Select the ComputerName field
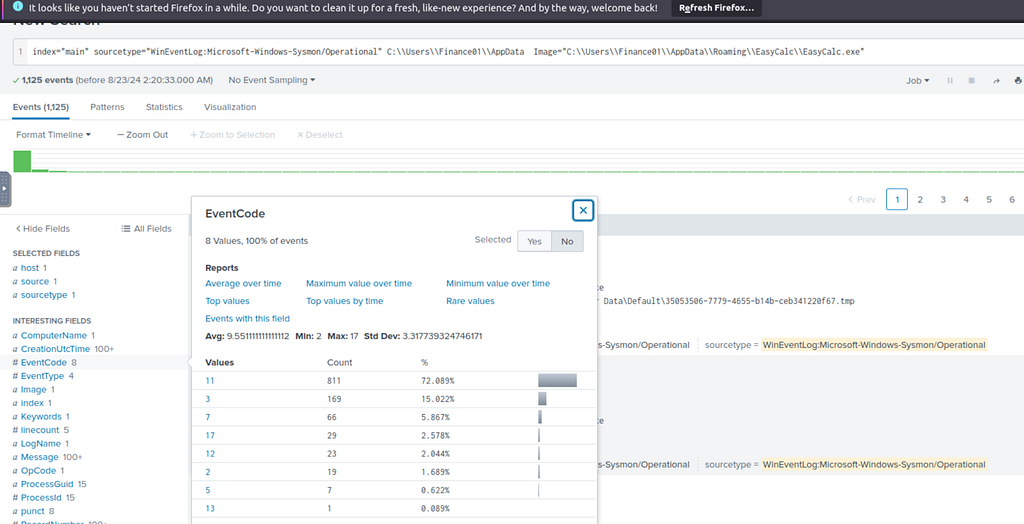Image resolution: width=1024 pixels, height=524 pixels. click(54, 335)
